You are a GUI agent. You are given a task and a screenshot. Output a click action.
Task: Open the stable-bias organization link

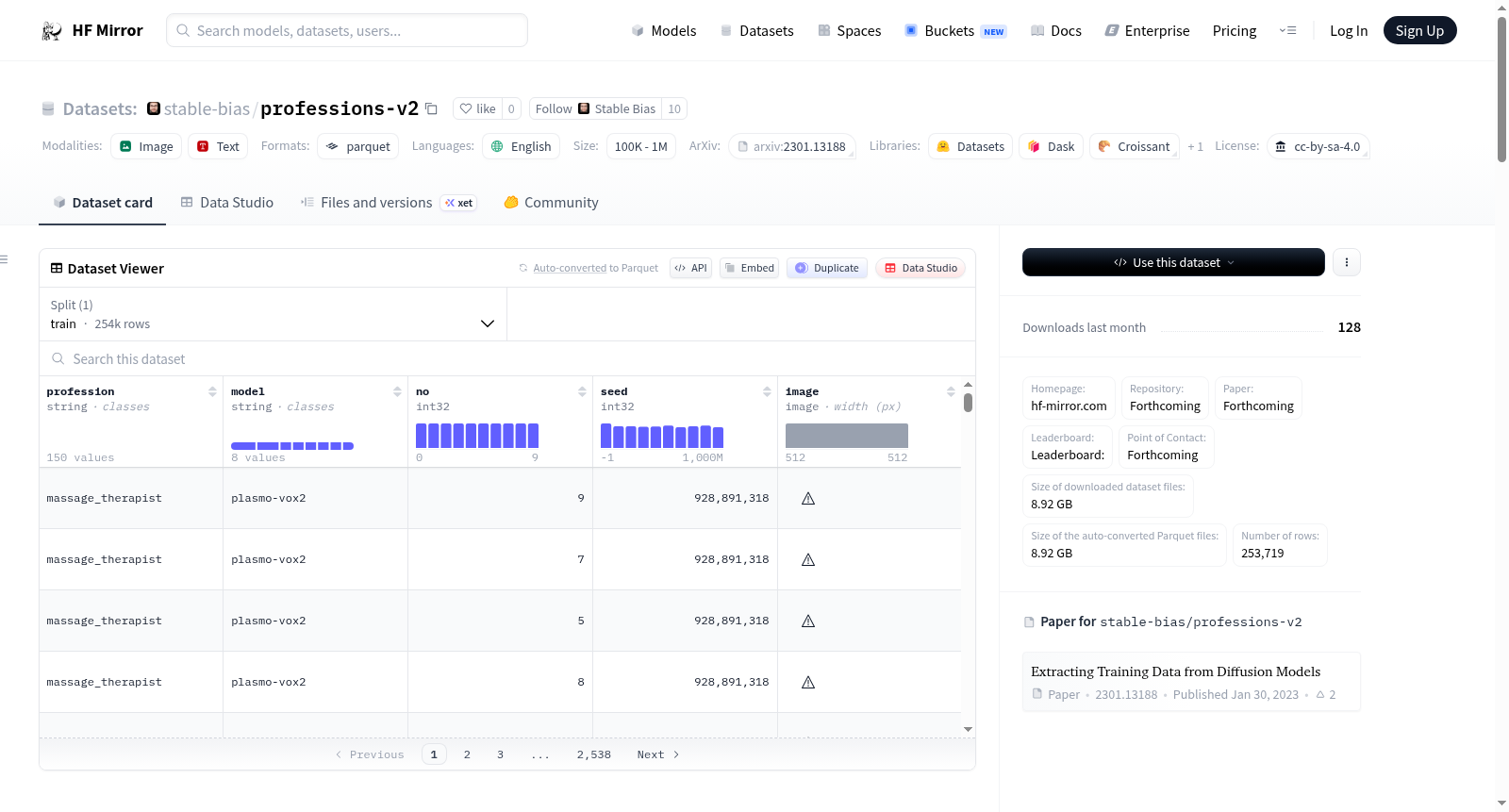click(x=207, y=108)
